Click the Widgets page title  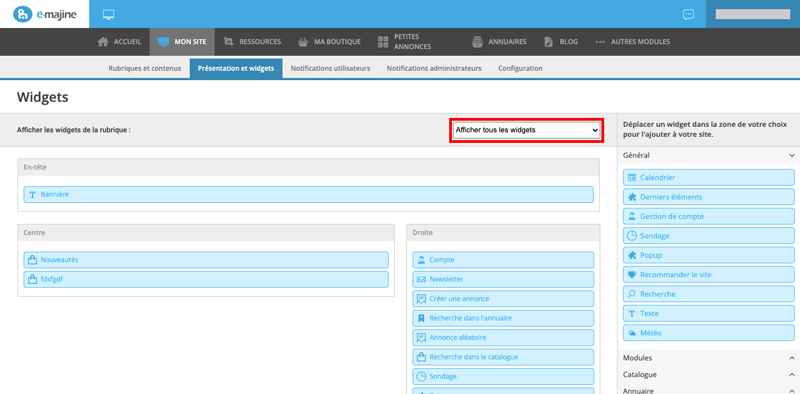[42, 97]
